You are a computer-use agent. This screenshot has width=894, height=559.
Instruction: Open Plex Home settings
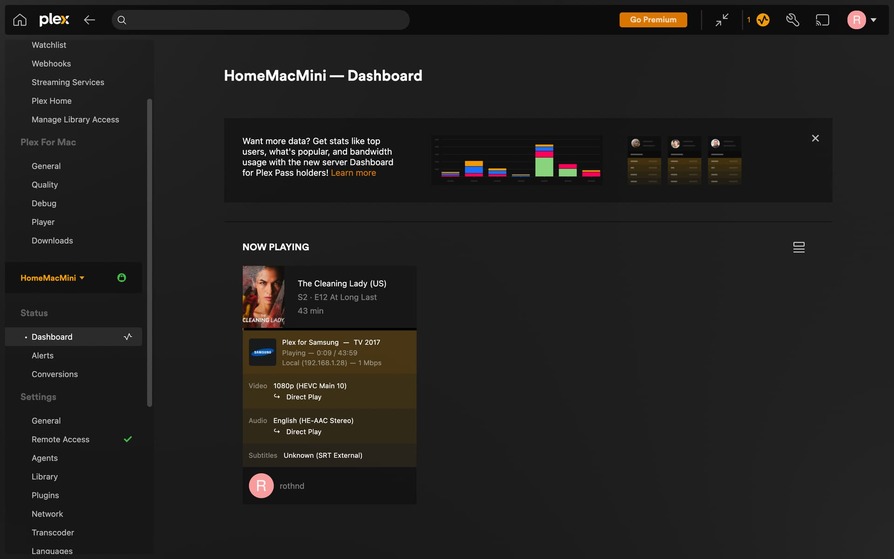pos(51,101)
